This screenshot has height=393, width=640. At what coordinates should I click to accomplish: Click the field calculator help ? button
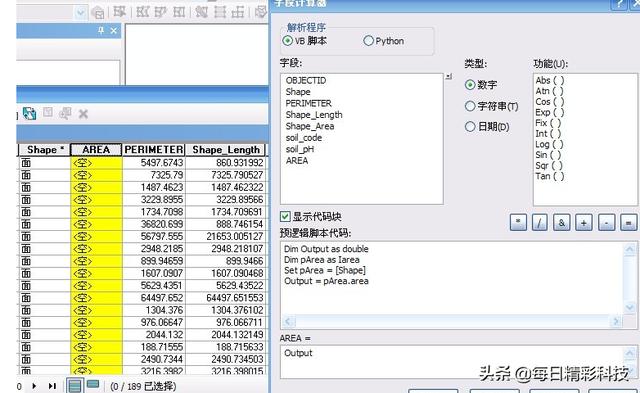pyautogui.click(x=619, y=4)
